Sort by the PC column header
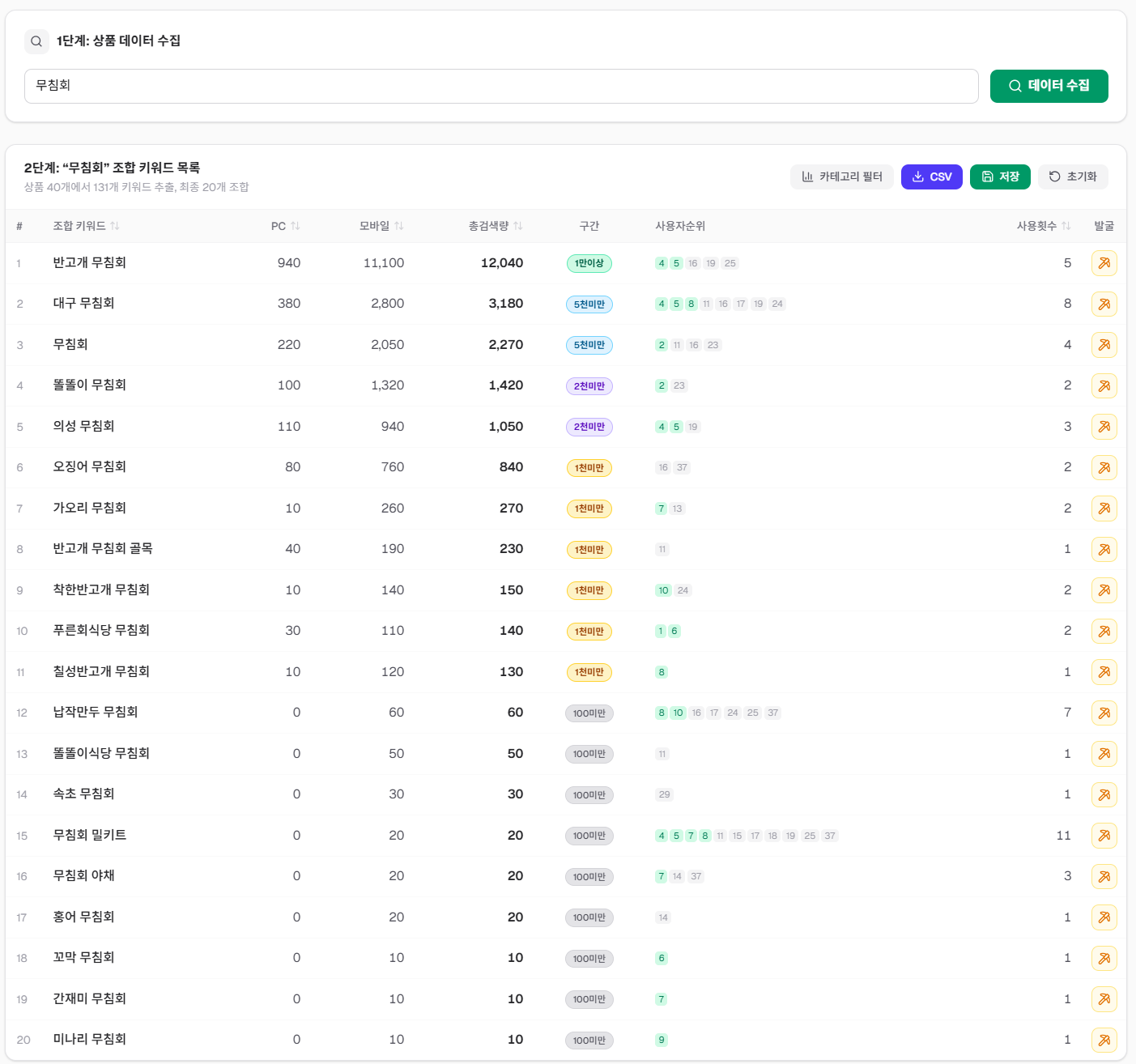The width and height of the screenshot is (1136, 1064). point(285,226)
